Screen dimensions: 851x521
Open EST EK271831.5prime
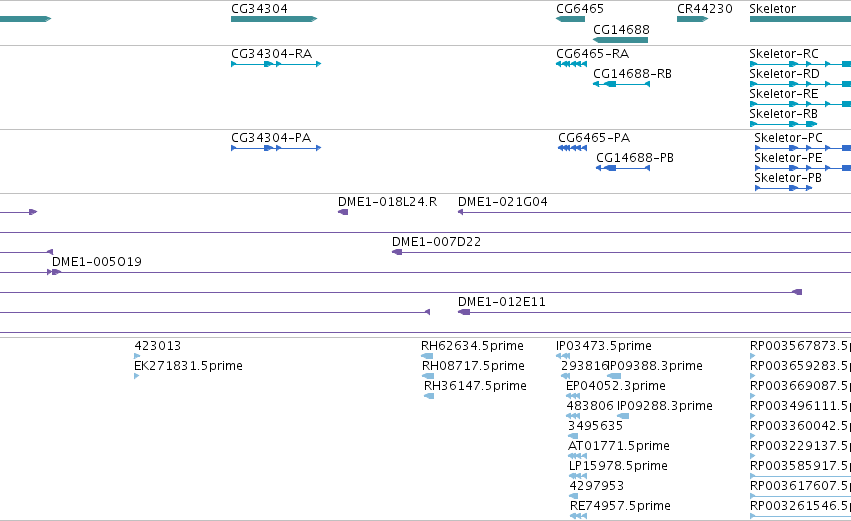[x=188, y=366]
